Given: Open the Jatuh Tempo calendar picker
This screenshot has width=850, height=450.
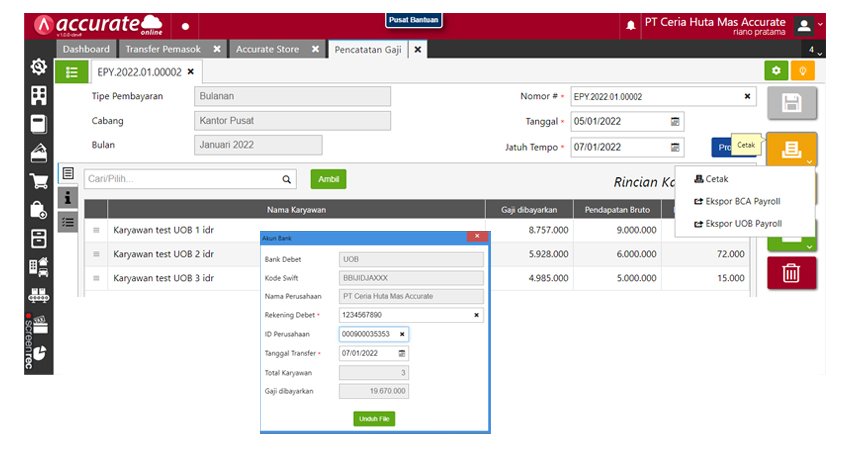Looking at the screenshot, I should [675, 147].
